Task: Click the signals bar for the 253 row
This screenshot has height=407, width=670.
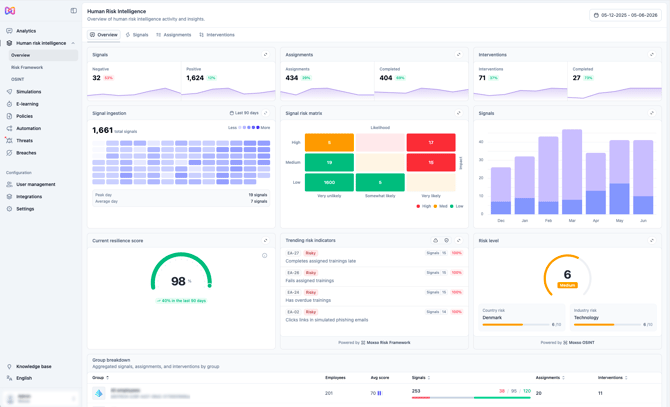Action: click(471, 398)
